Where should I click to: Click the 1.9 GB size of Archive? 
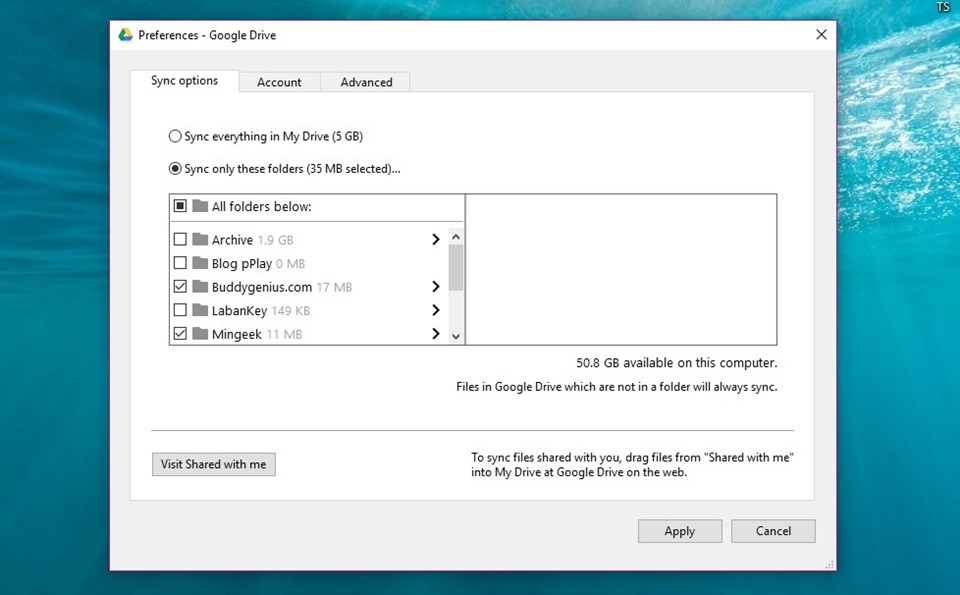click(276, 240)
